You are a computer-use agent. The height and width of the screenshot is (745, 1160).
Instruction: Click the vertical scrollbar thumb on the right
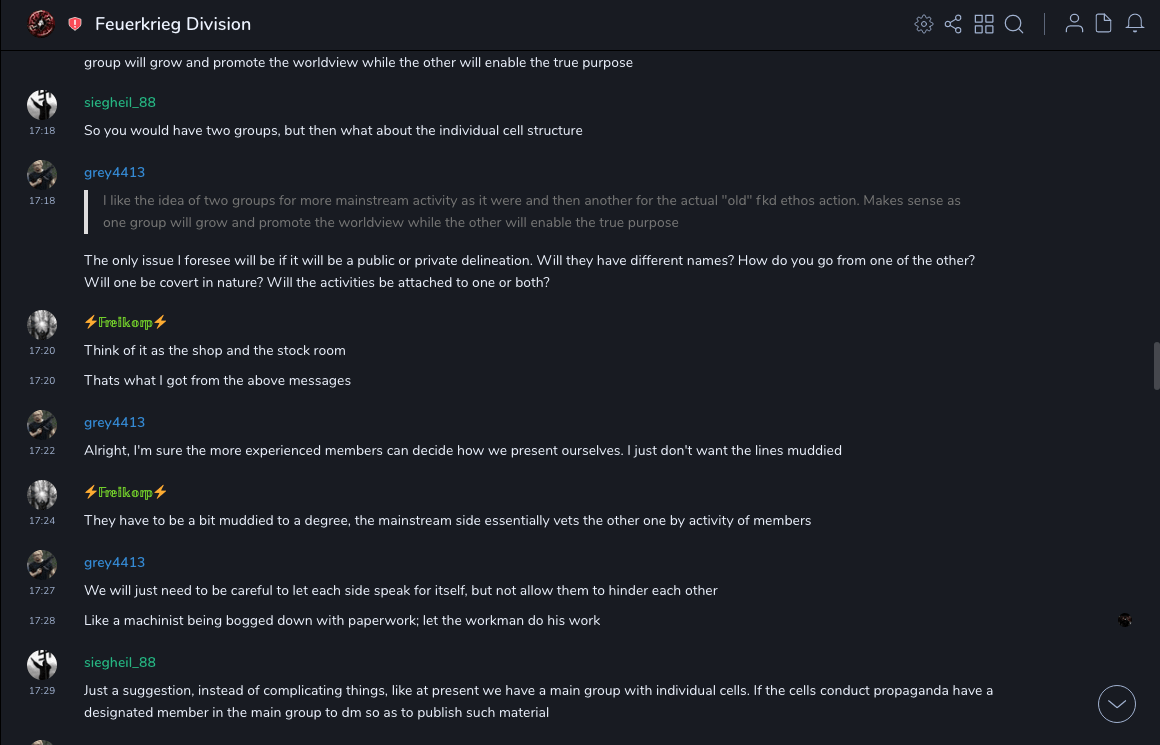[1156, 366]
